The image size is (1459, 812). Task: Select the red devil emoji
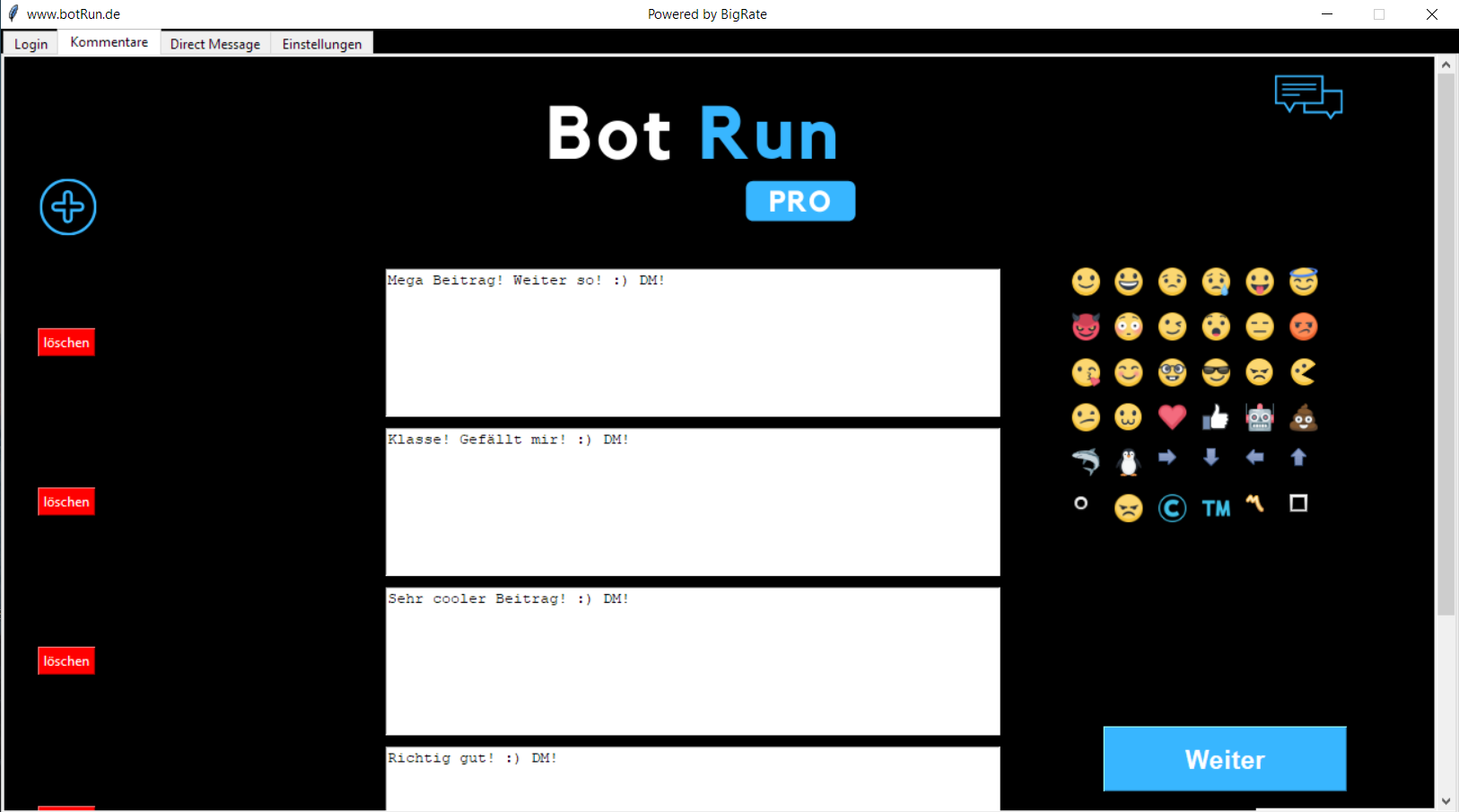coord(1086,327)
